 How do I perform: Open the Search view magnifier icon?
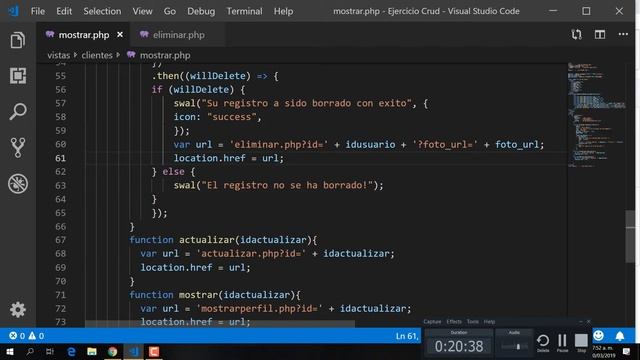[18, 111]
